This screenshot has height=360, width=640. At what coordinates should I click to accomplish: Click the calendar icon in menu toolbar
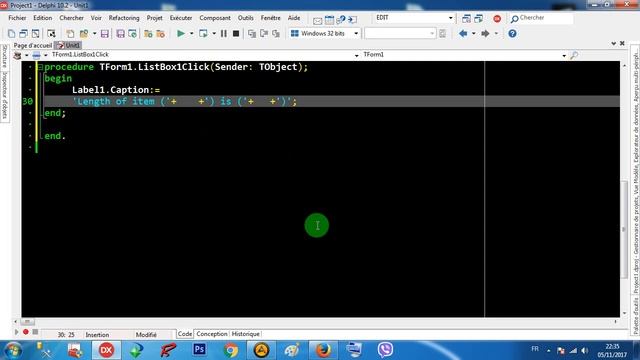coord(329,19)
